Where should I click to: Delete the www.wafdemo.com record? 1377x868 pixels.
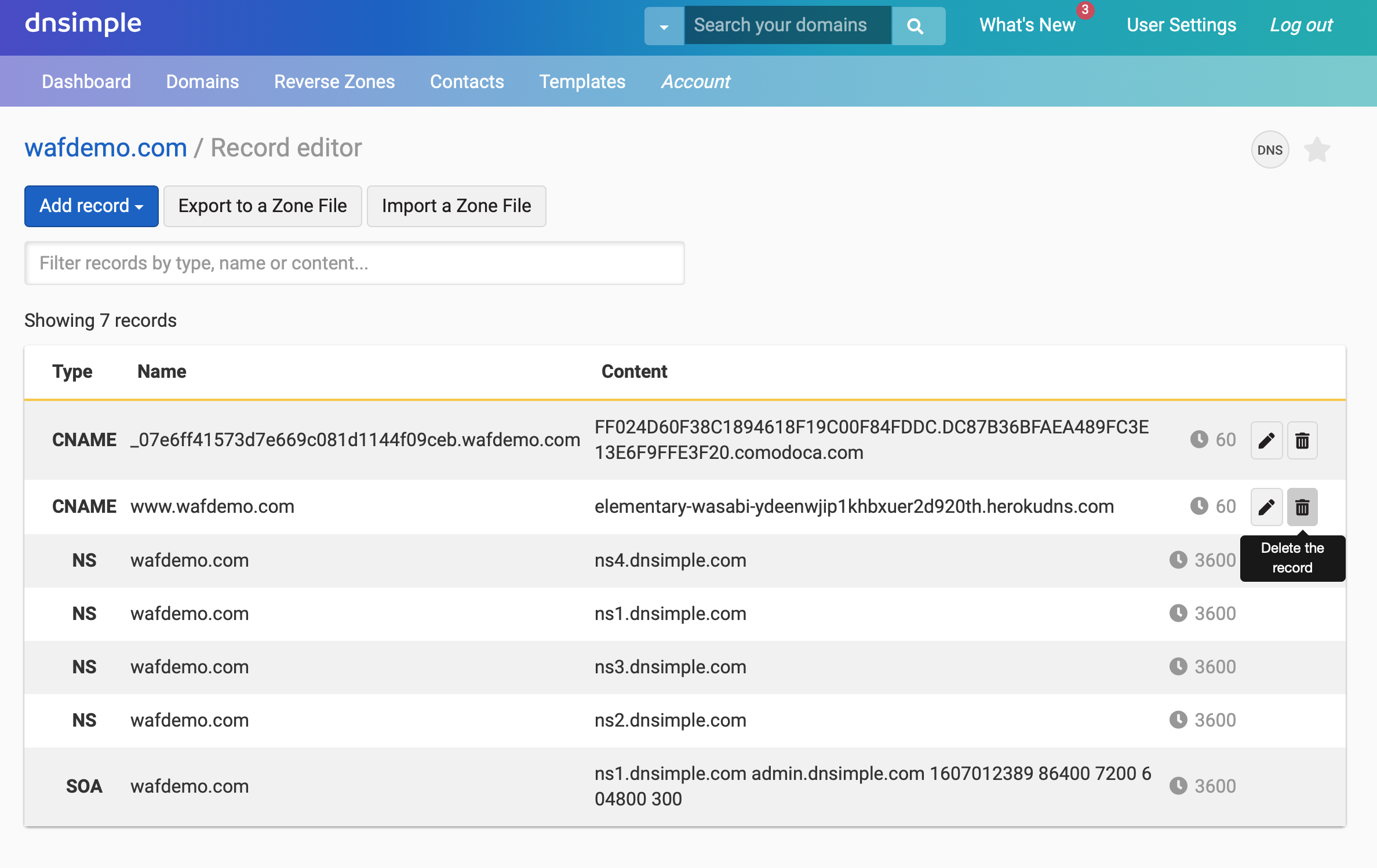pos(1302,507)
